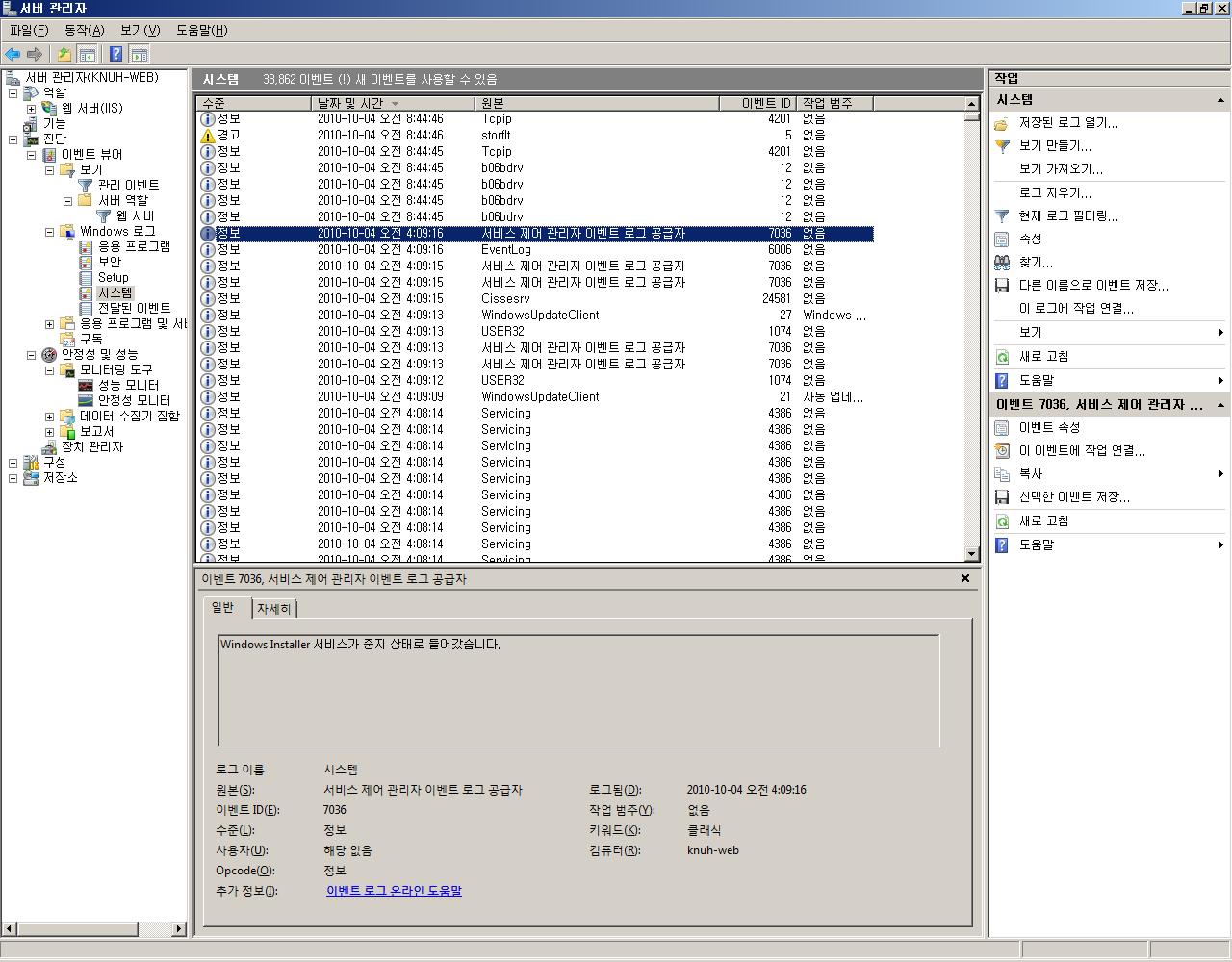Click the 성능 모니터 icon
Image resolution: width=1232 pixels, height=962 pixels.
pyautogui.click(x=87, y=385)
